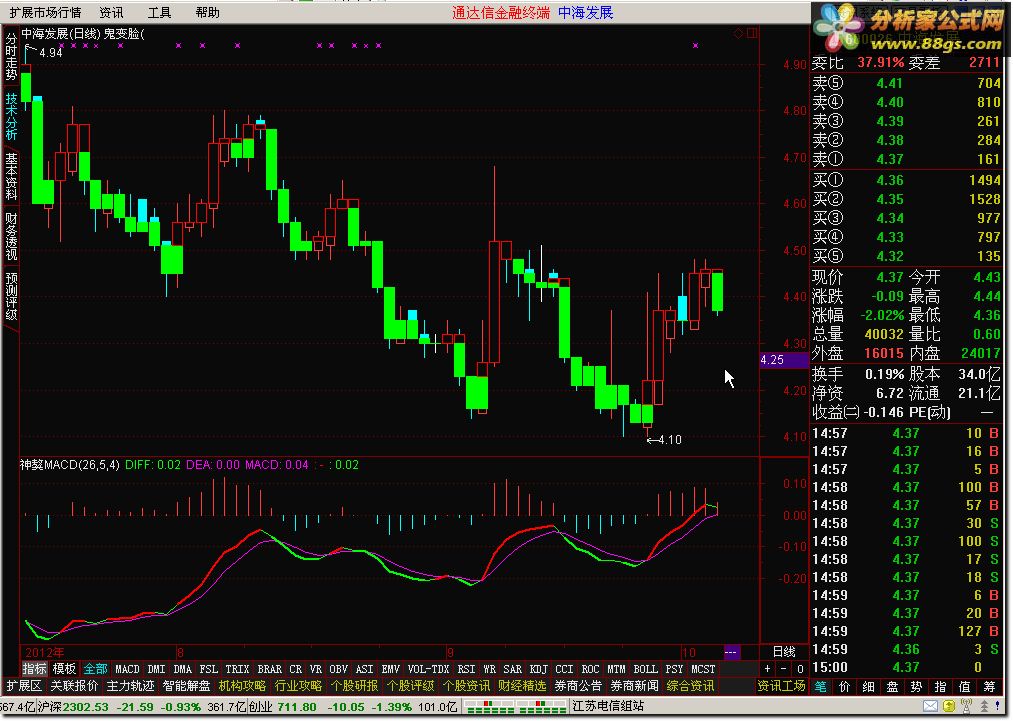This screenshot has width=1013, height=721.
Task: Switch indicator to RSI
Action: tap(466, 669)
